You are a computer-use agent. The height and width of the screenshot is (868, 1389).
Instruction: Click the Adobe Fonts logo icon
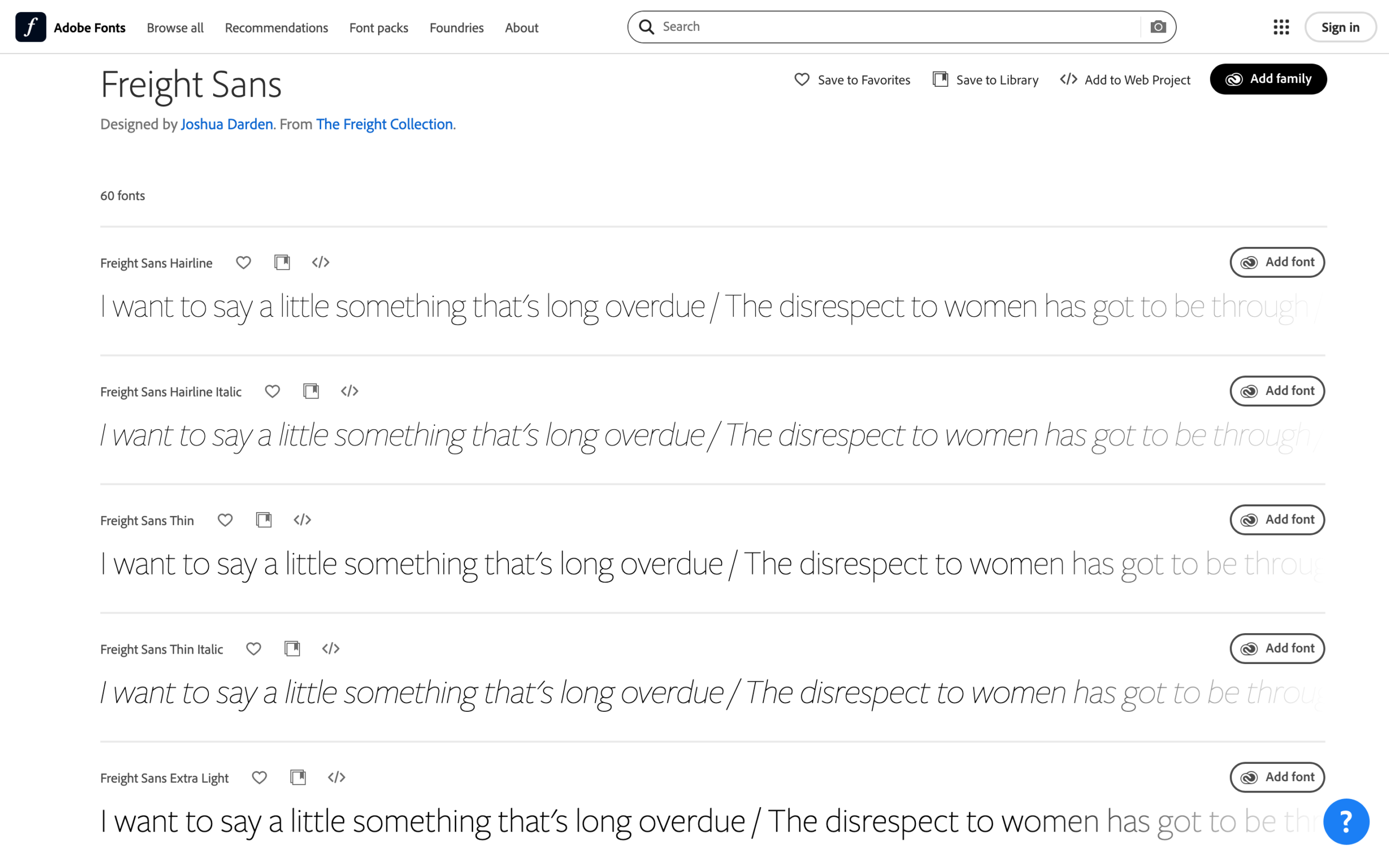[30, 27]
